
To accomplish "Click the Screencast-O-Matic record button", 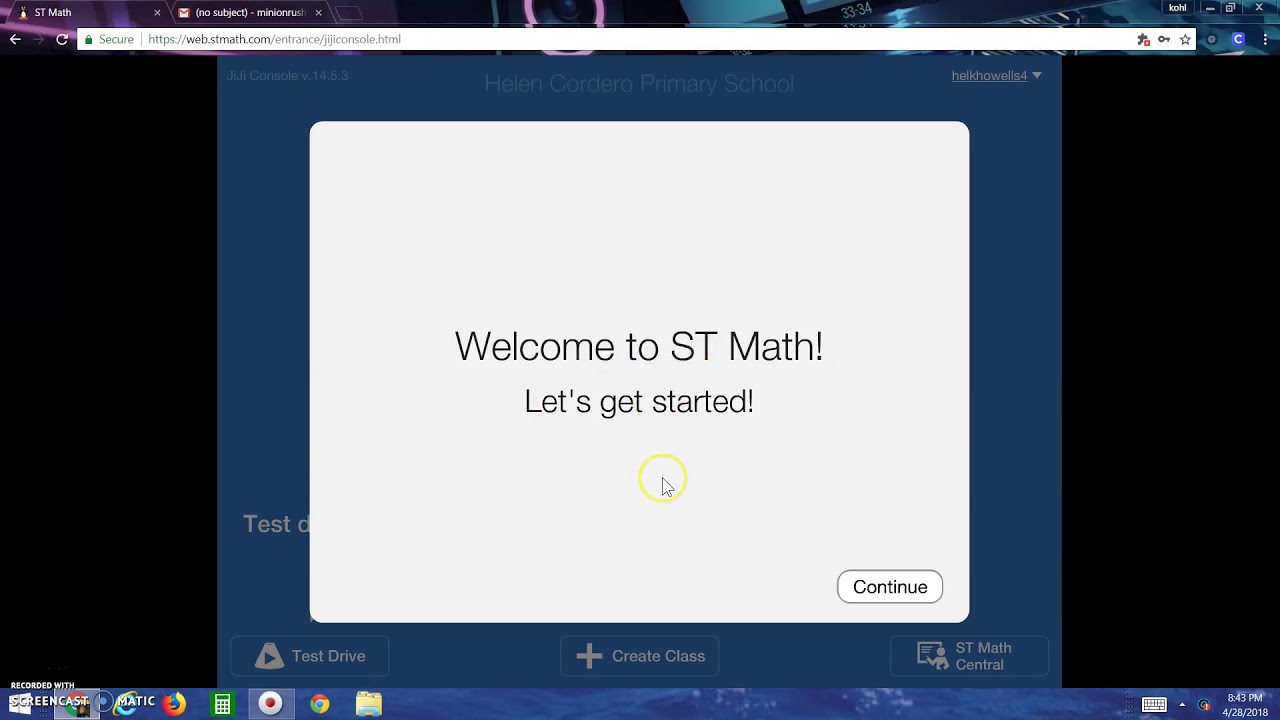I will tap(270, 704).
